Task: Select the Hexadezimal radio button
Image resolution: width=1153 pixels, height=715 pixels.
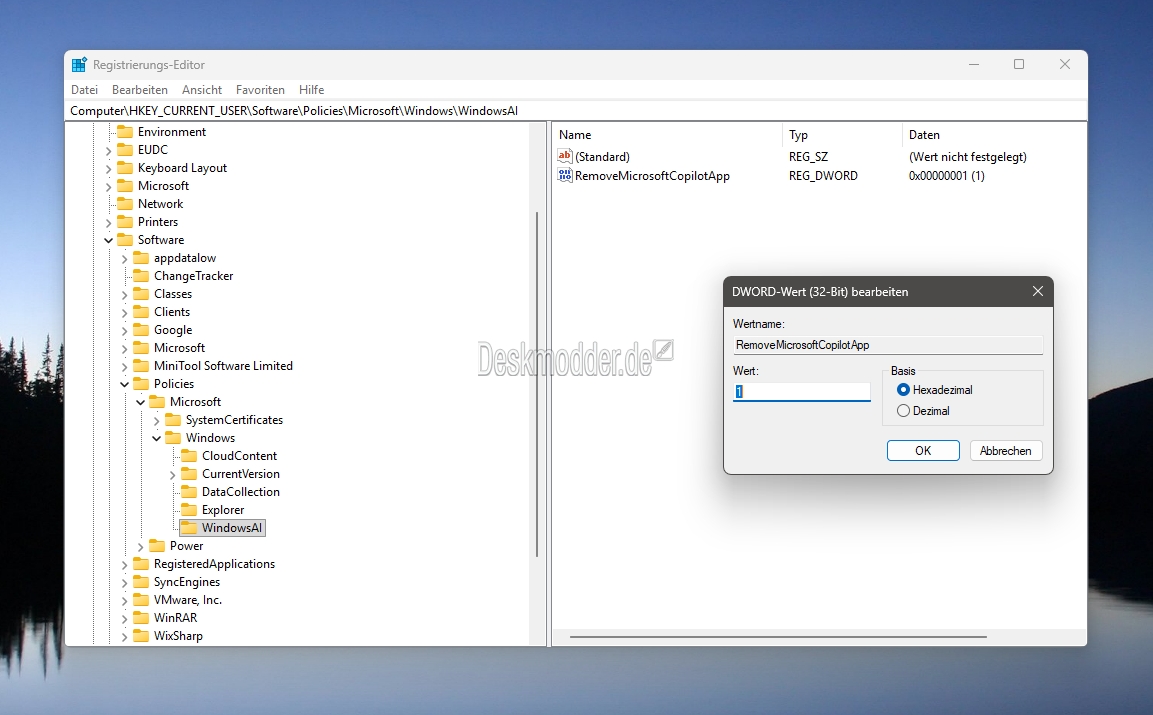Action: 904,390
